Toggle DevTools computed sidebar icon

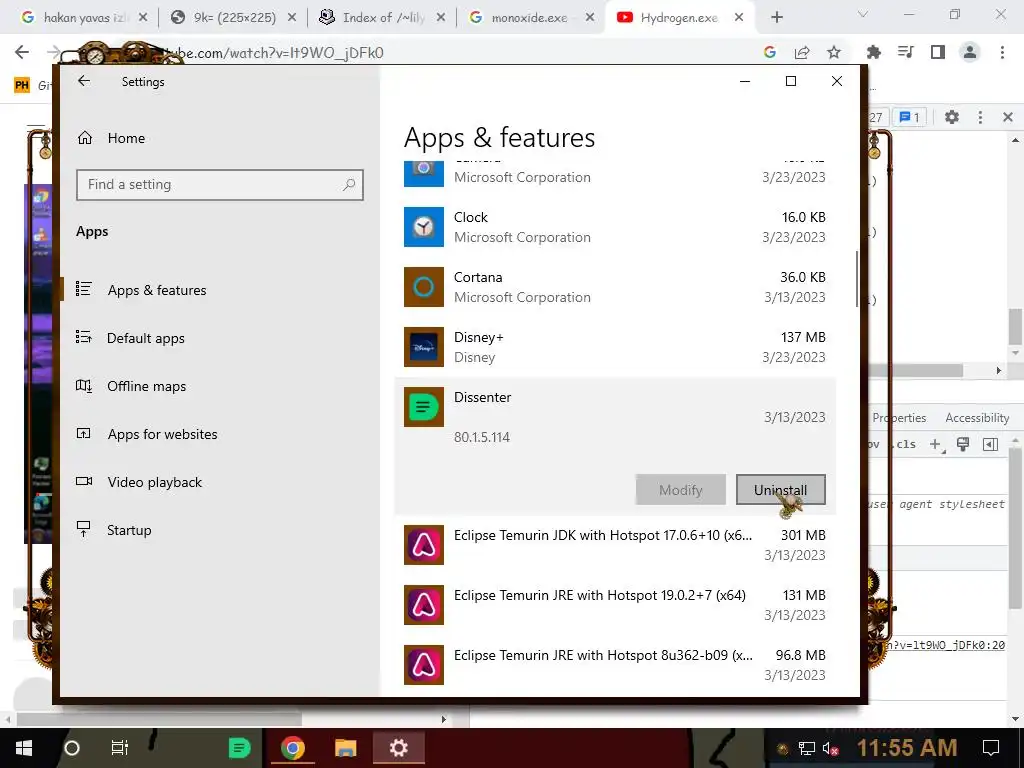pyautogui.click(x=990, y=444)
